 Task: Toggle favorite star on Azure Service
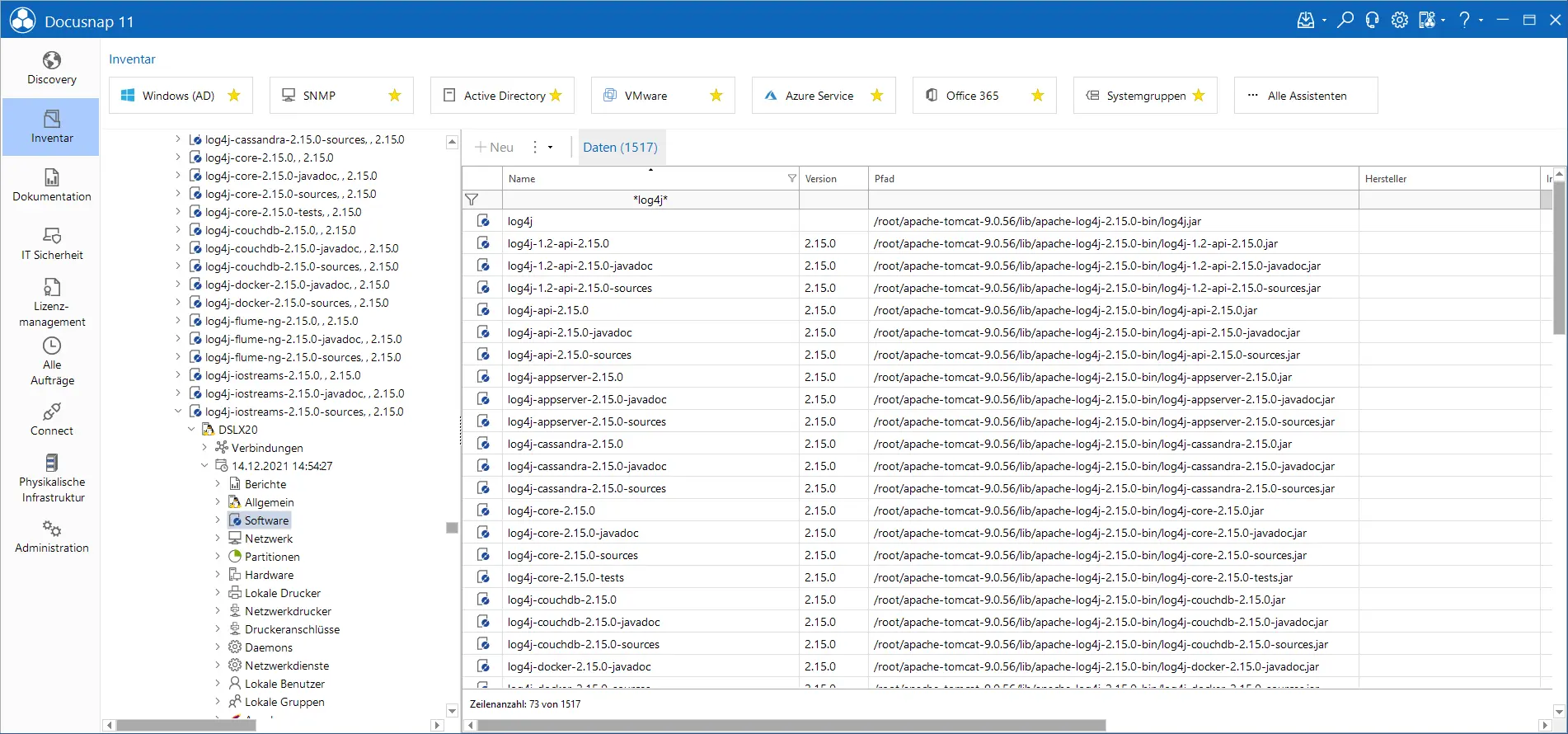pyautogui.click(x=877, y=96)
